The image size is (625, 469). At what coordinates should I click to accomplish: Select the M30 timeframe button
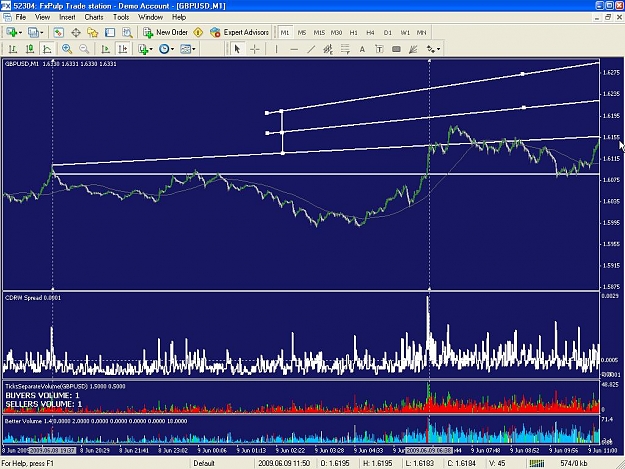[x=336, y=33]
